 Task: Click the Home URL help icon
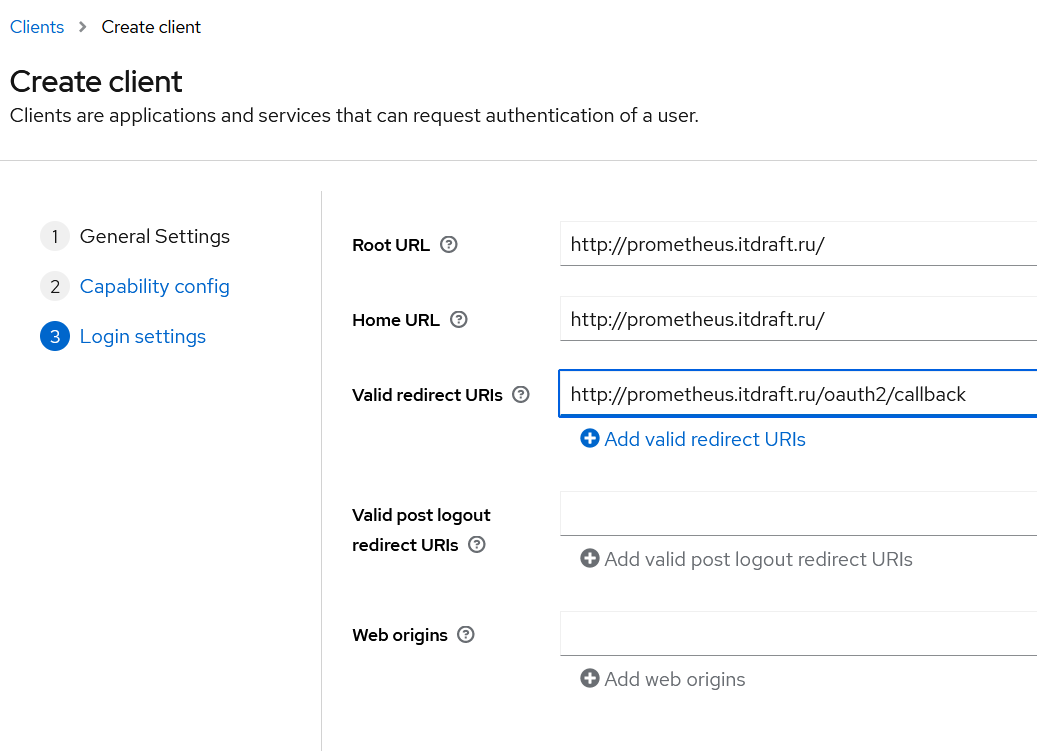[459, 320]
